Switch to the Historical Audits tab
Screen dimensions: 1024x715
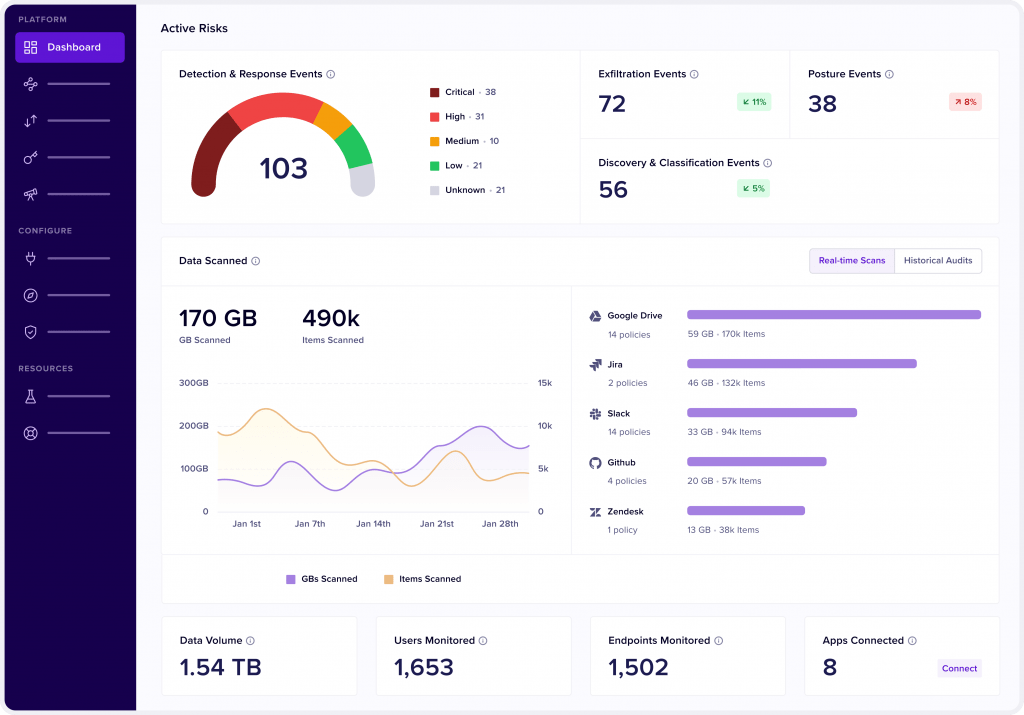[937, 260]
